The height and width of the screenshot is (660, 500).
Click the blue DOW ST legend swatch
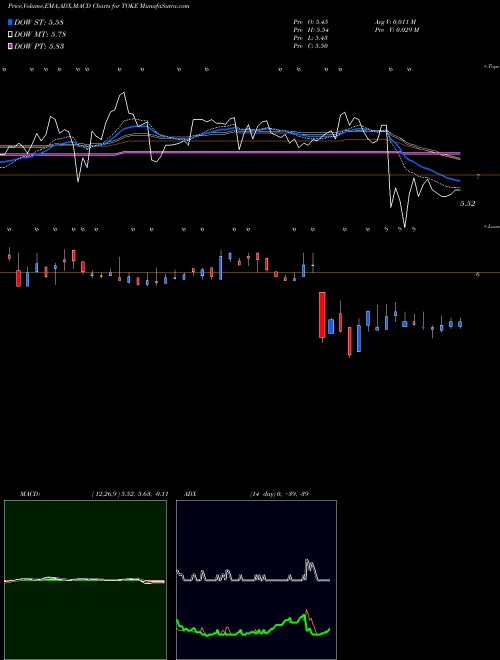click(x=10, y=22)
